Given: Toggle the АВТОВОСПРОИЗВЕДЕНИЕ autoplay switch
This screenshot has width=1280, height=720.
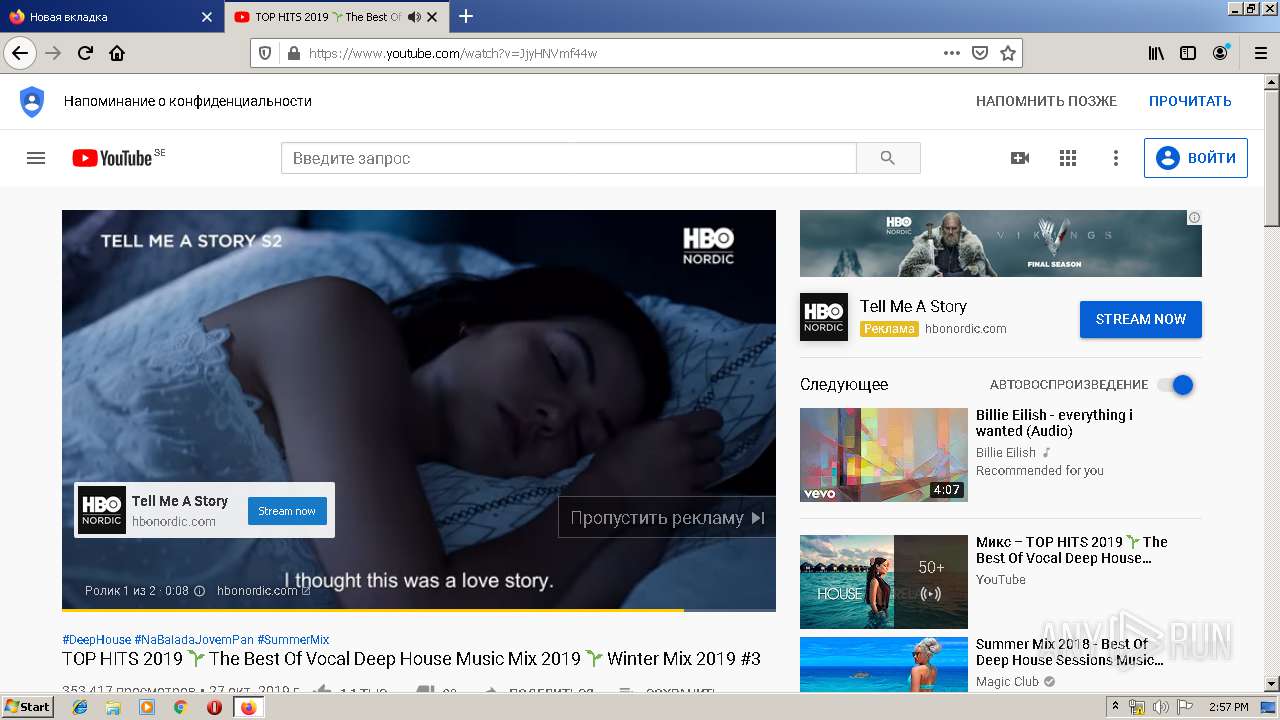Looking at the screenshot, I should click(1176, 385).
